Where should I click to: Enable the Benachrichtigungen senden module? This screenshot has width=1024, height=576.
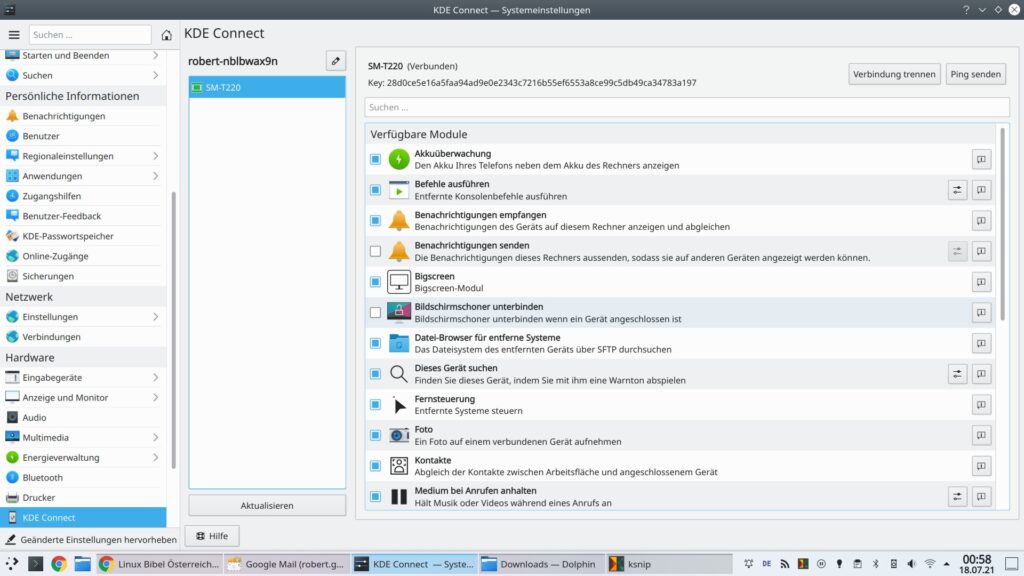point(375,251)
